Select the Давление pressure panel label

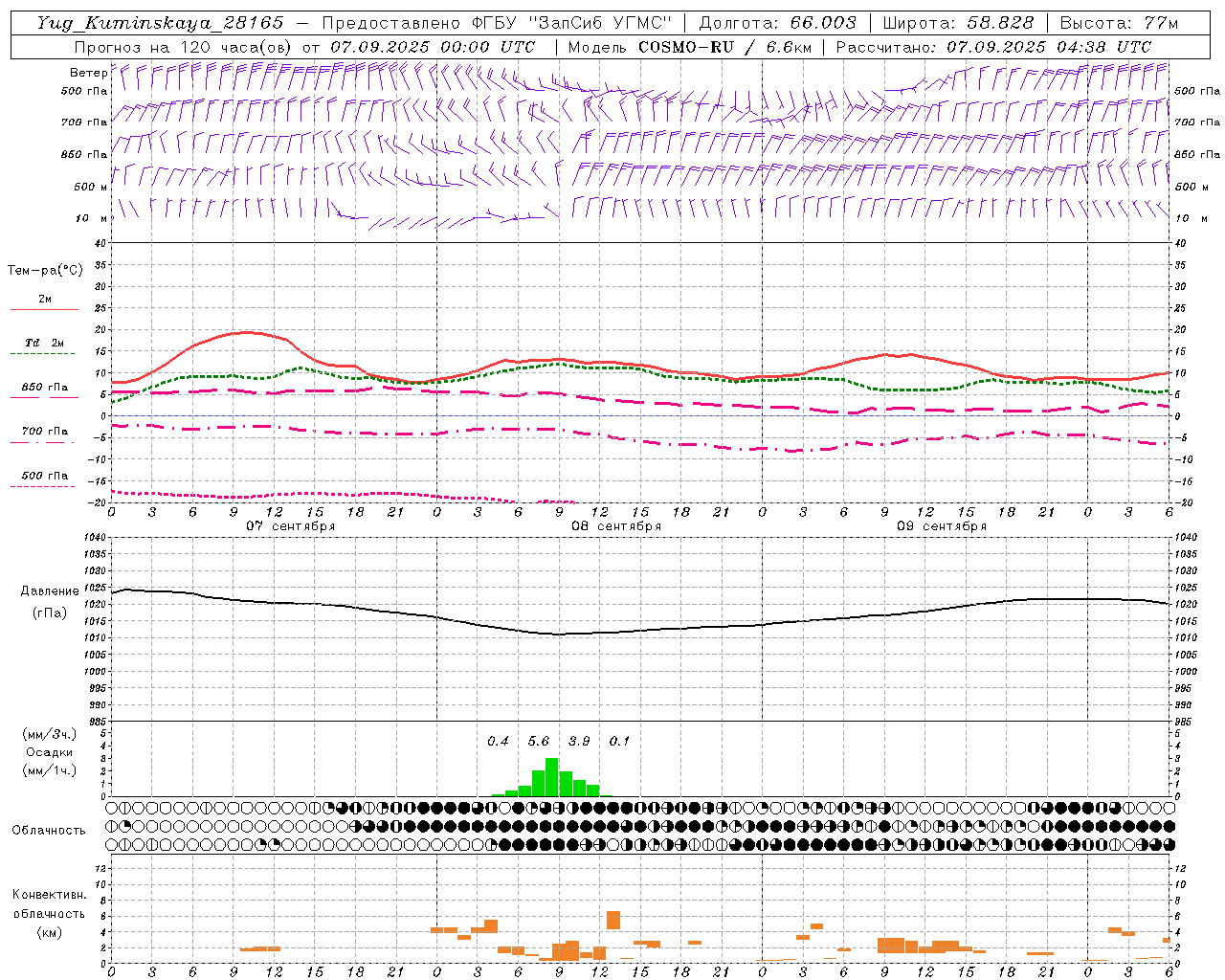[50, 591]
